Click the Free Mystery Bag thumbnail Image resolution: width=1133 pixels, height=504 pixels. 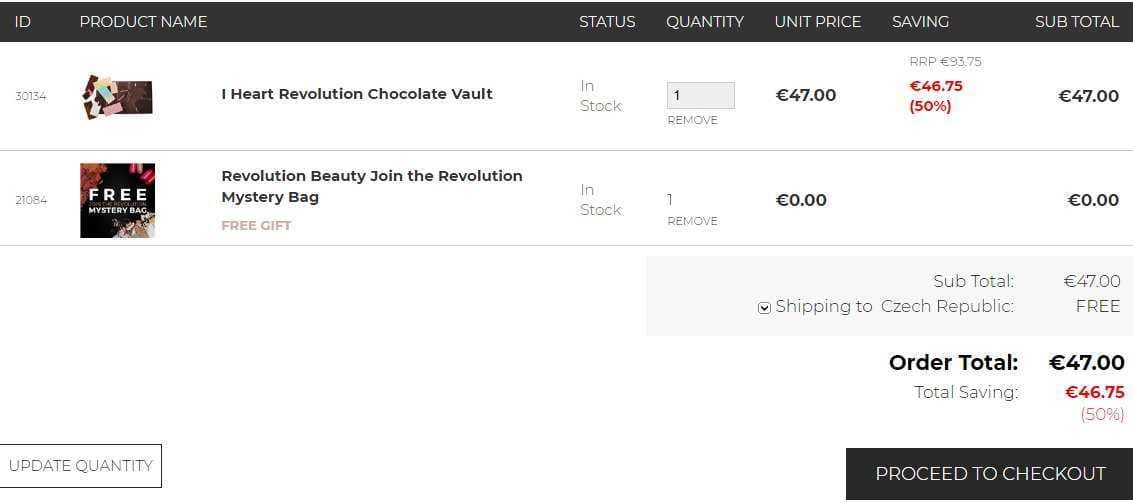[x=117, y=200]
